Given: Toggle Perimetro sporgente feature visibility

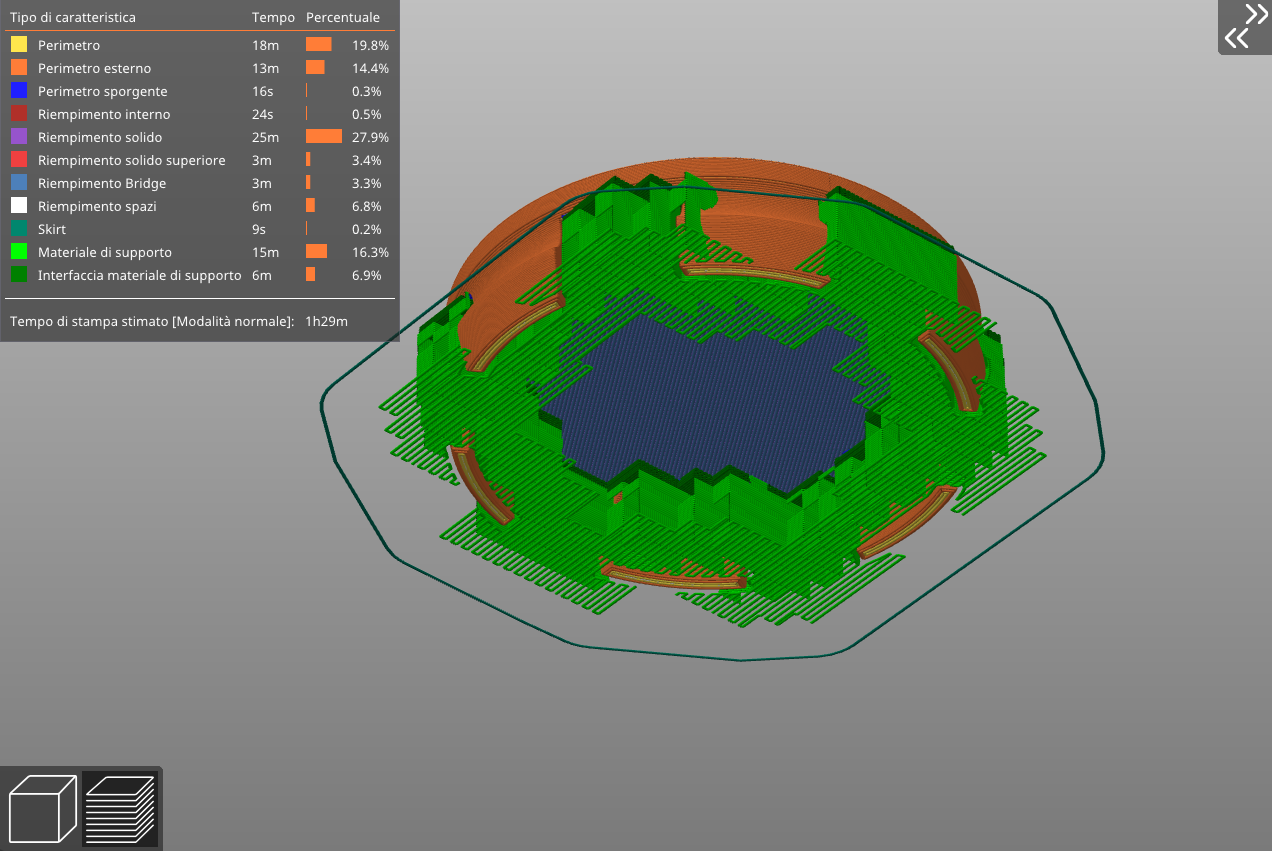Looking at the screenshot, I should [x=199, y=91].
